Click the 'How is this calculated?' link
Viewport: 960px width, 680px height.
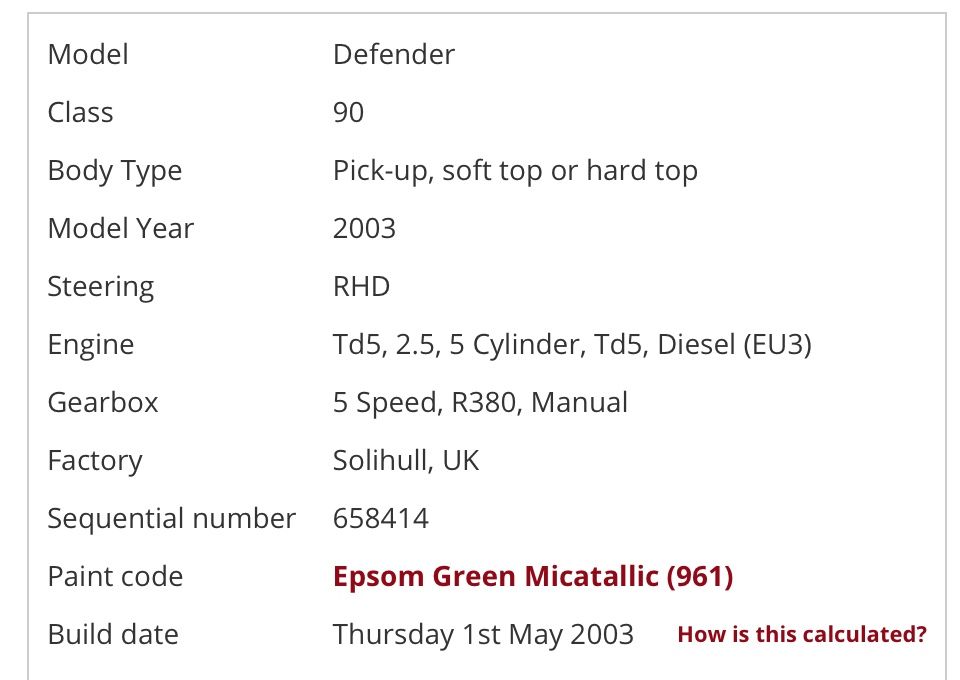(x=802, y=635)
